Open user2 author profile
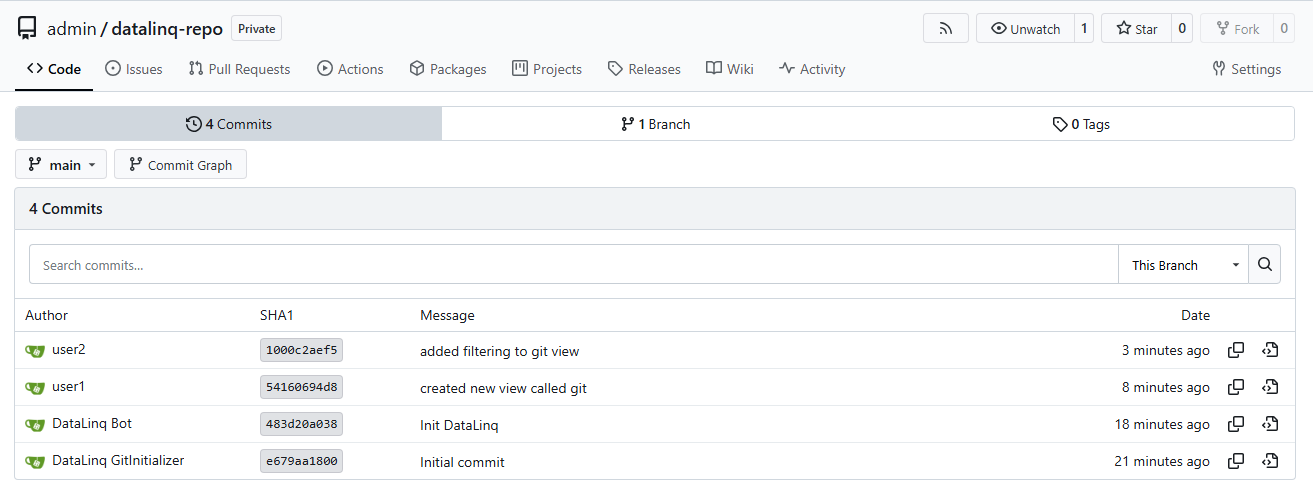The width and height of the screenshot is (1313, 493). (x=69, y=349)
